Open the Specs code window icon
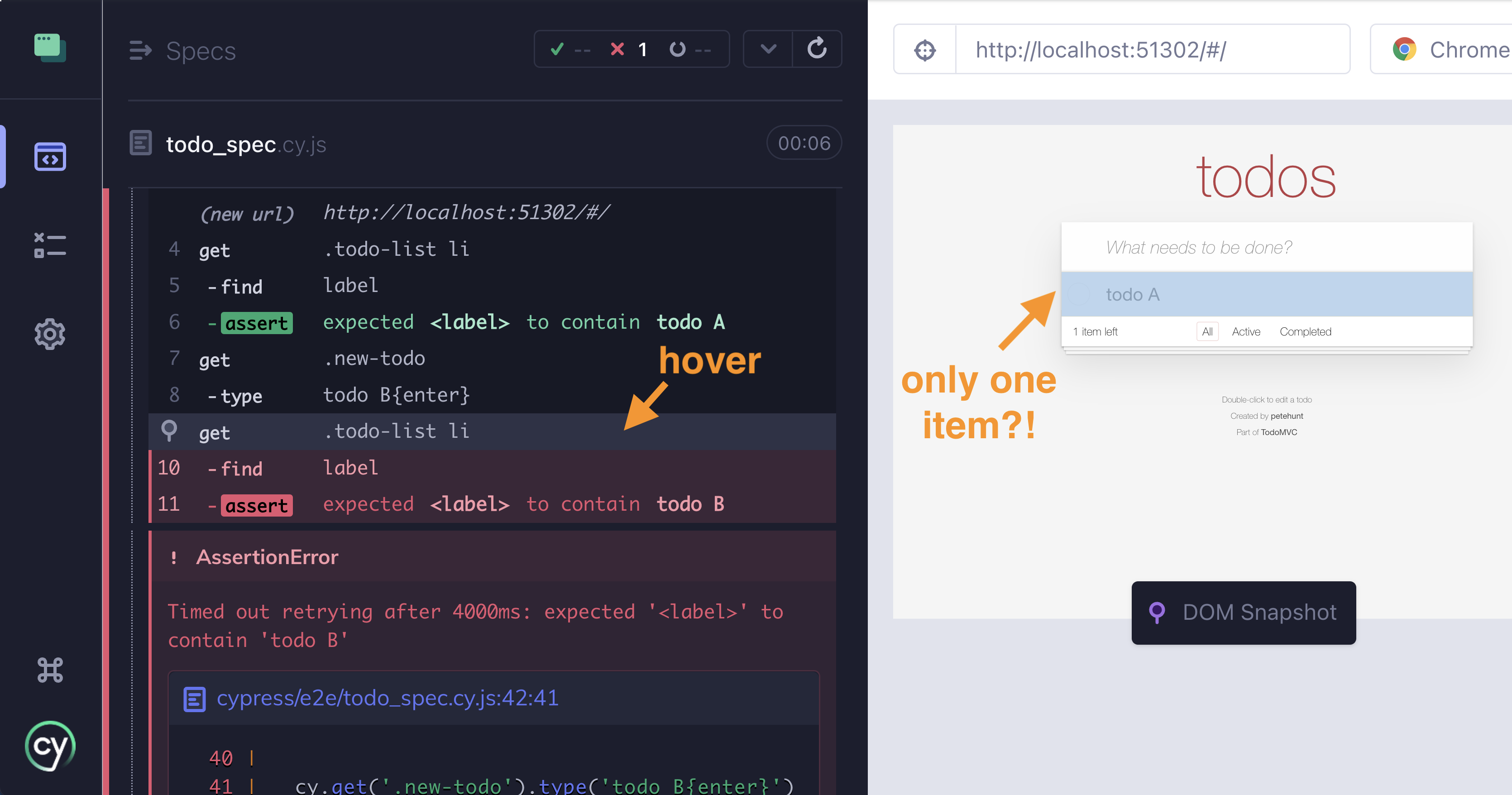Screen dimensions: 1512x795 (x=50, y=157)
